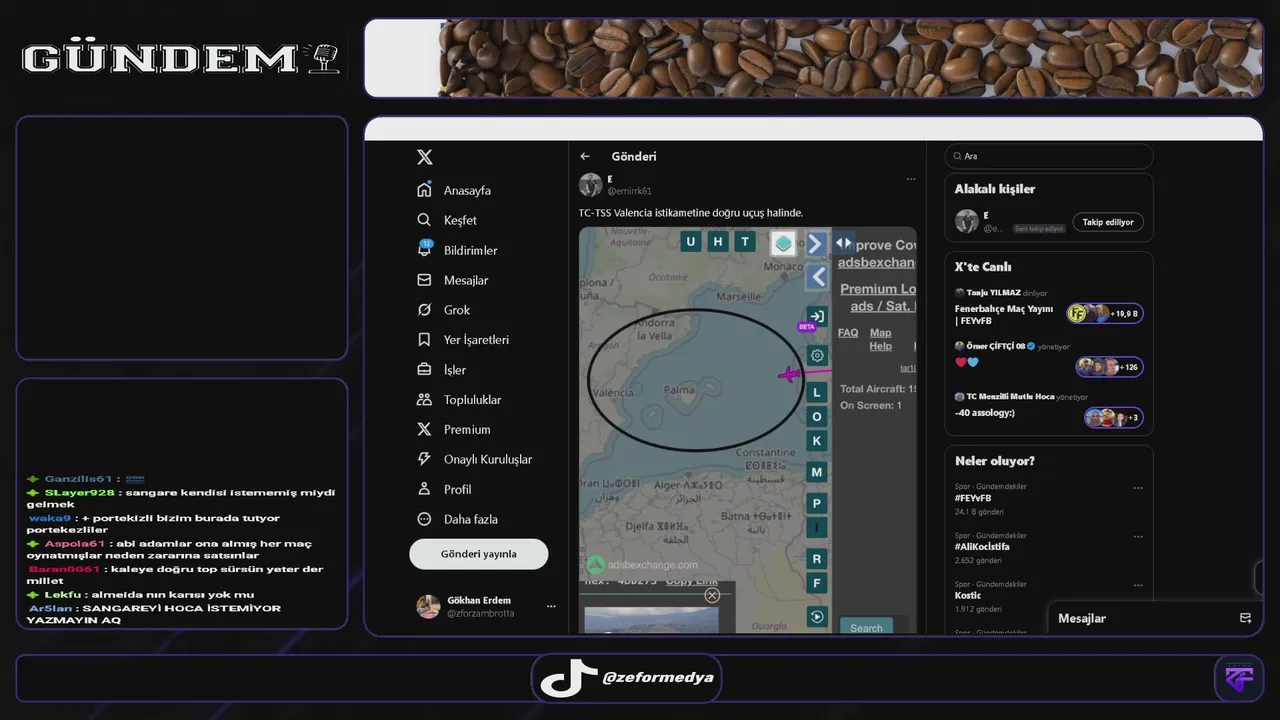Click the sidebar width toggle arrows icon
This screenshot has height=720, width=1280.
[845, 242]
